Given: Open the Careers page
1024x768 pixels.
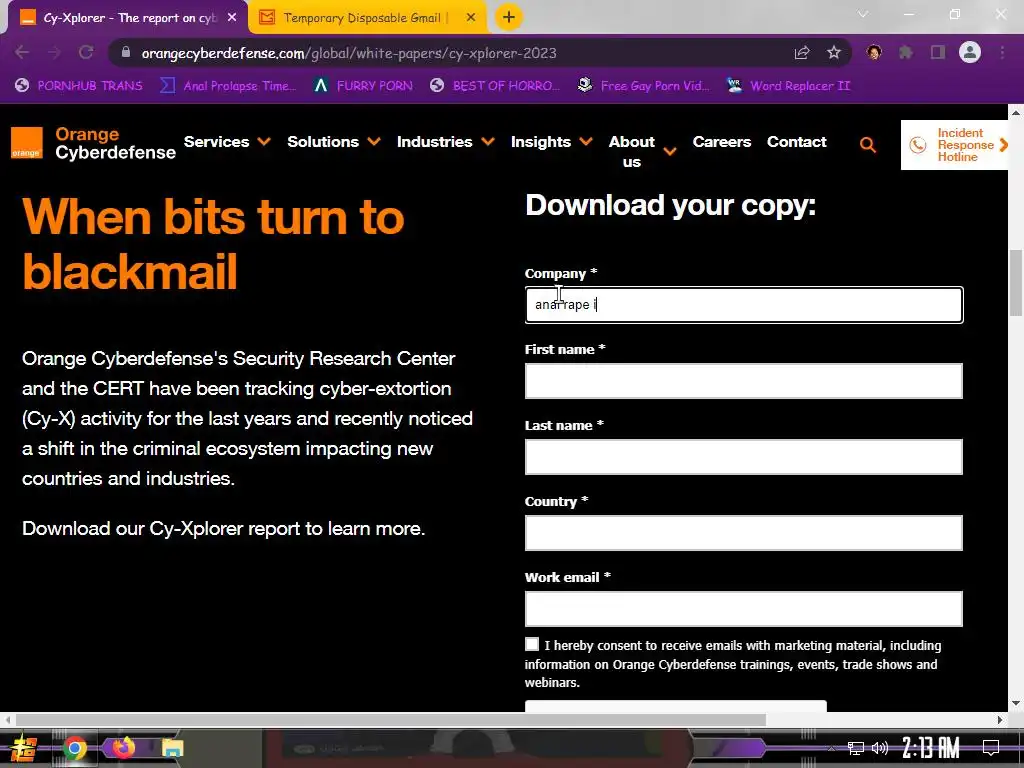Looking at the screenshot, I should pyautogui.click(x=722, y=142).
